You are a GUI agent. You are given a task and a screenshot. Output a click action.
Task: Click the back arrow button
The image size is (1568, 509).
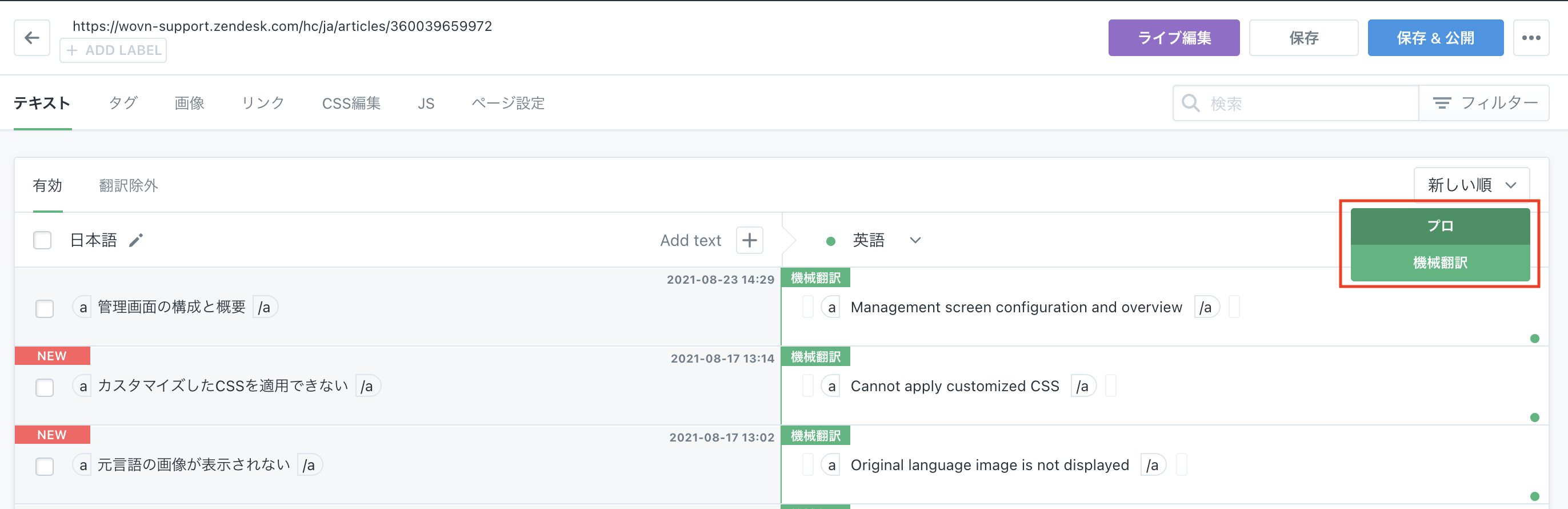click(x=32, y=38)
